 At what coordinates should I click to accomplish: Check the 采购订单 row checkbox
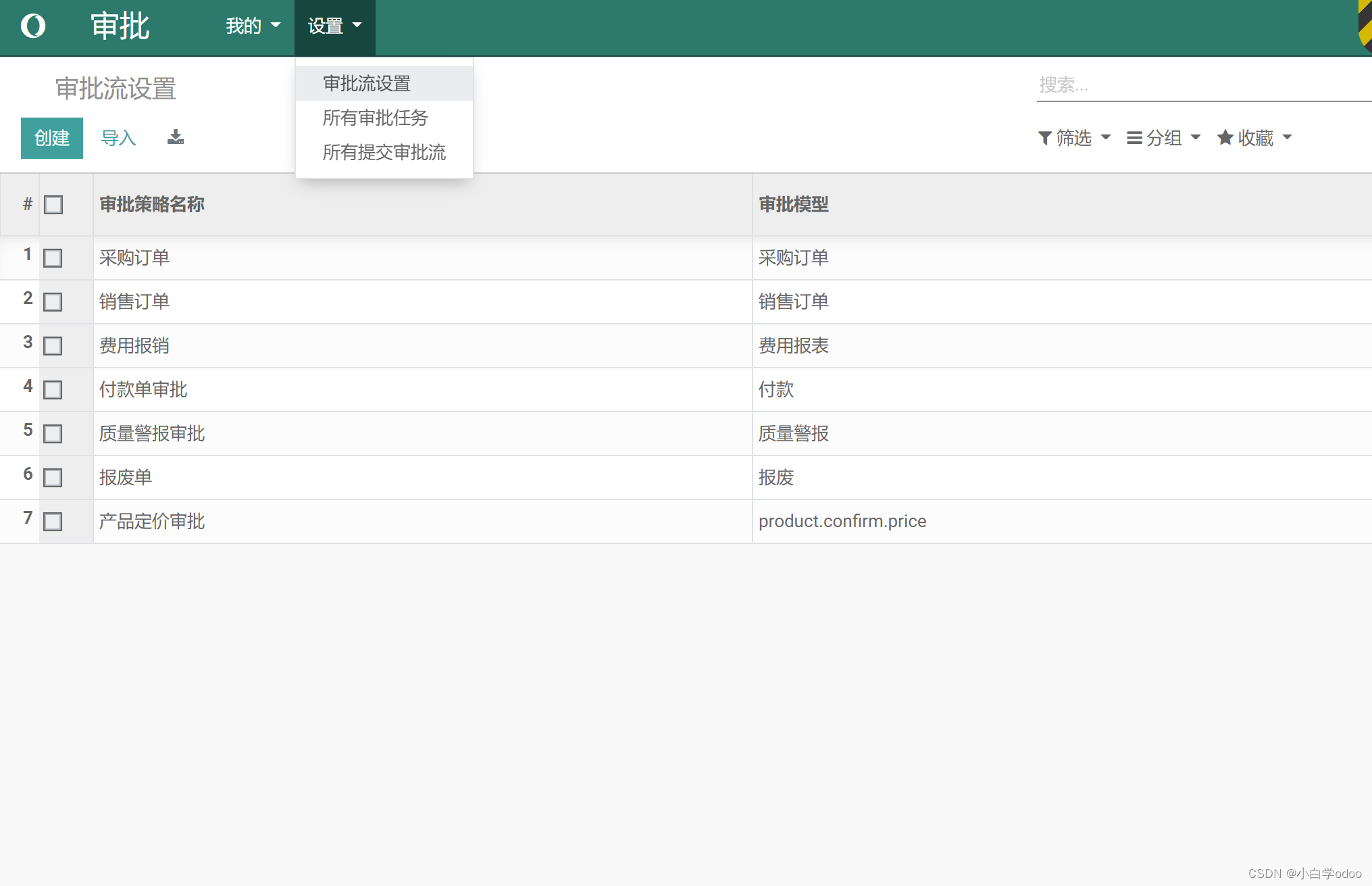(53, 258)
